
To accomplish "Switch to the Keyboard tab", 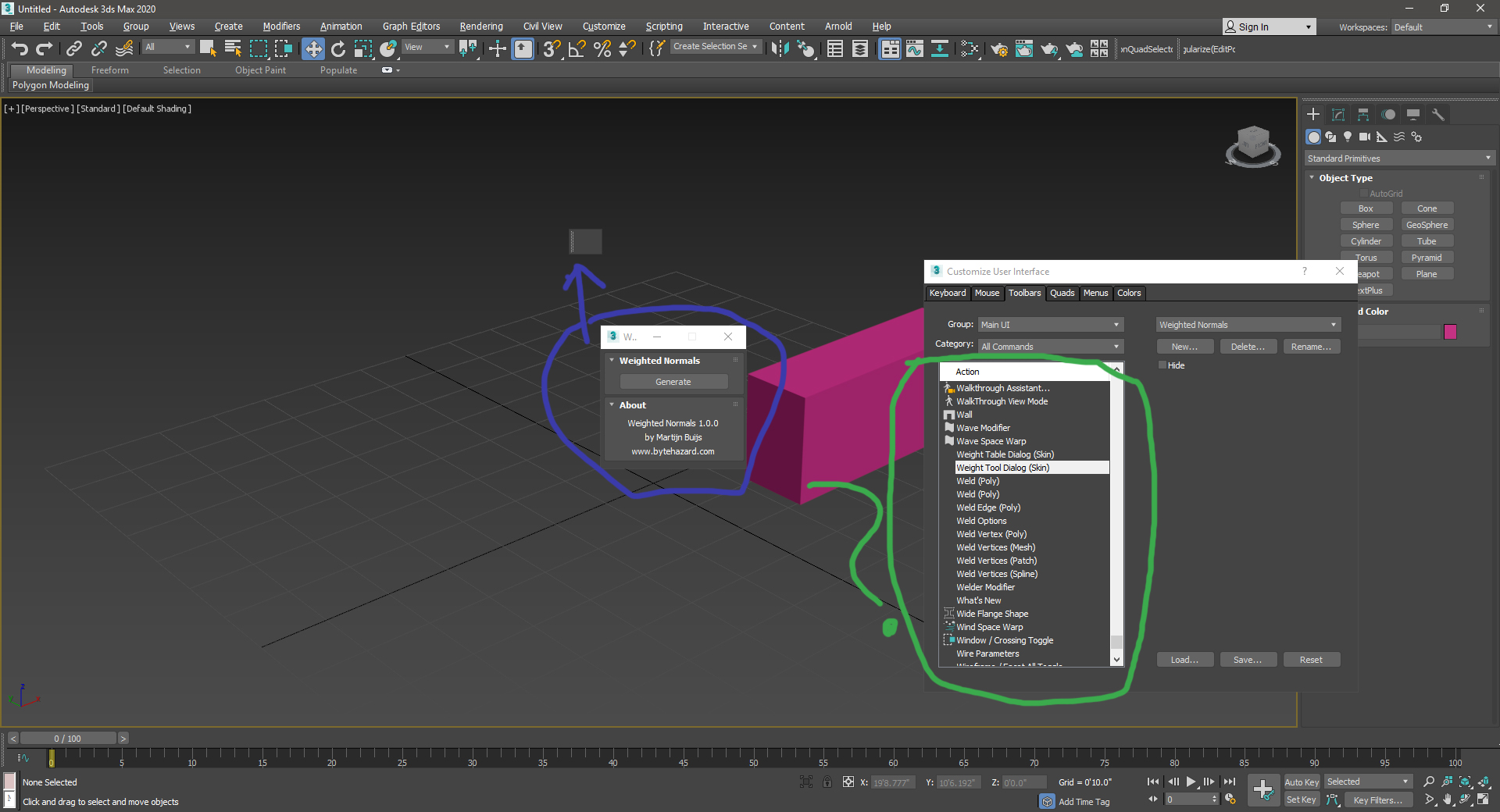I will point(947,294).
